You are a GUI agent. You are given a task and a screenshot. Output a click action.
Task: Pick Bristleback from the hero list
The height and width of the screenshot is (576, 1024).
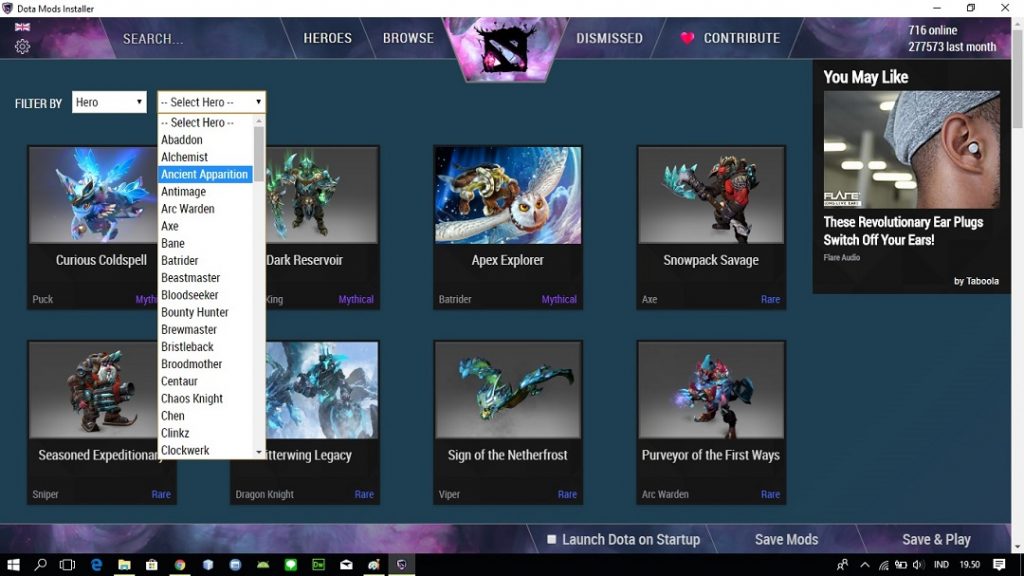pos(205,347)
